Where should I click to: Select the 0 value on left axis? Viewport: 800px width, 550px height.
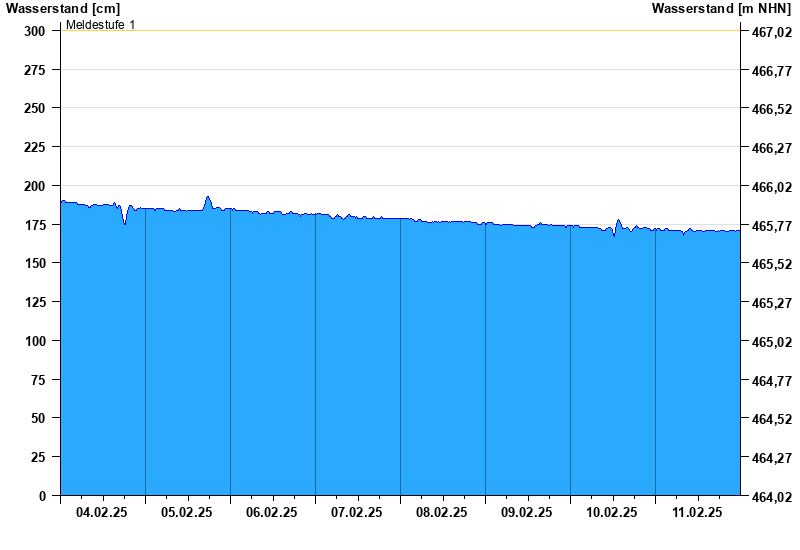click(x=42, y=496)
